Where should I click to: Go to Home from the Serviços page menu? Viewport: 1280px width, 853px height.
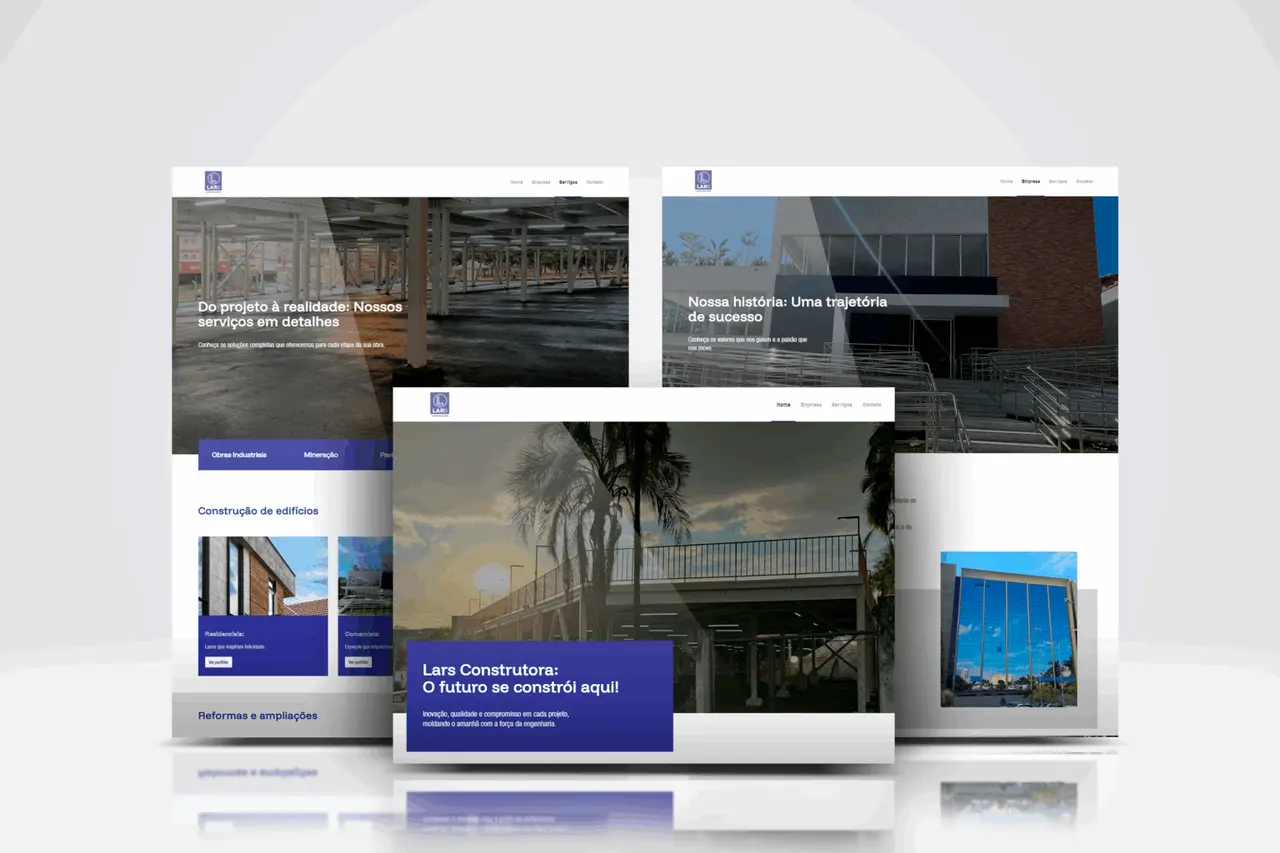pos(516,182)
